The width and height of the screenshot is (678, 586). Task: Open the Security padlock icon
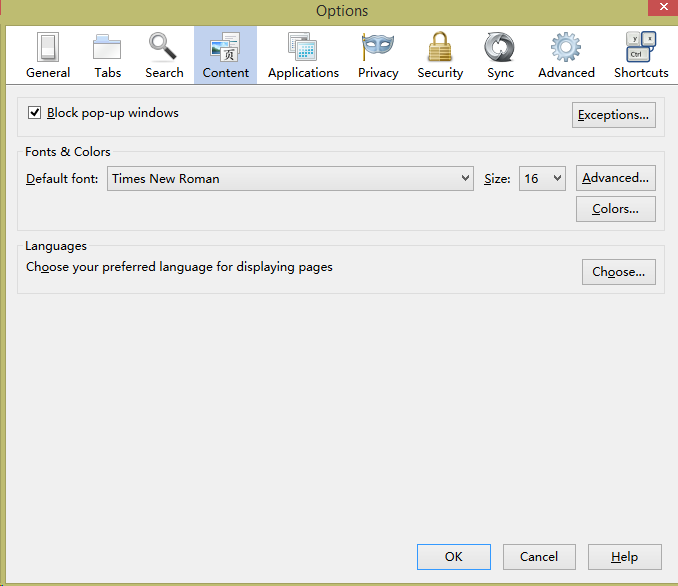(x=440, y=46)
